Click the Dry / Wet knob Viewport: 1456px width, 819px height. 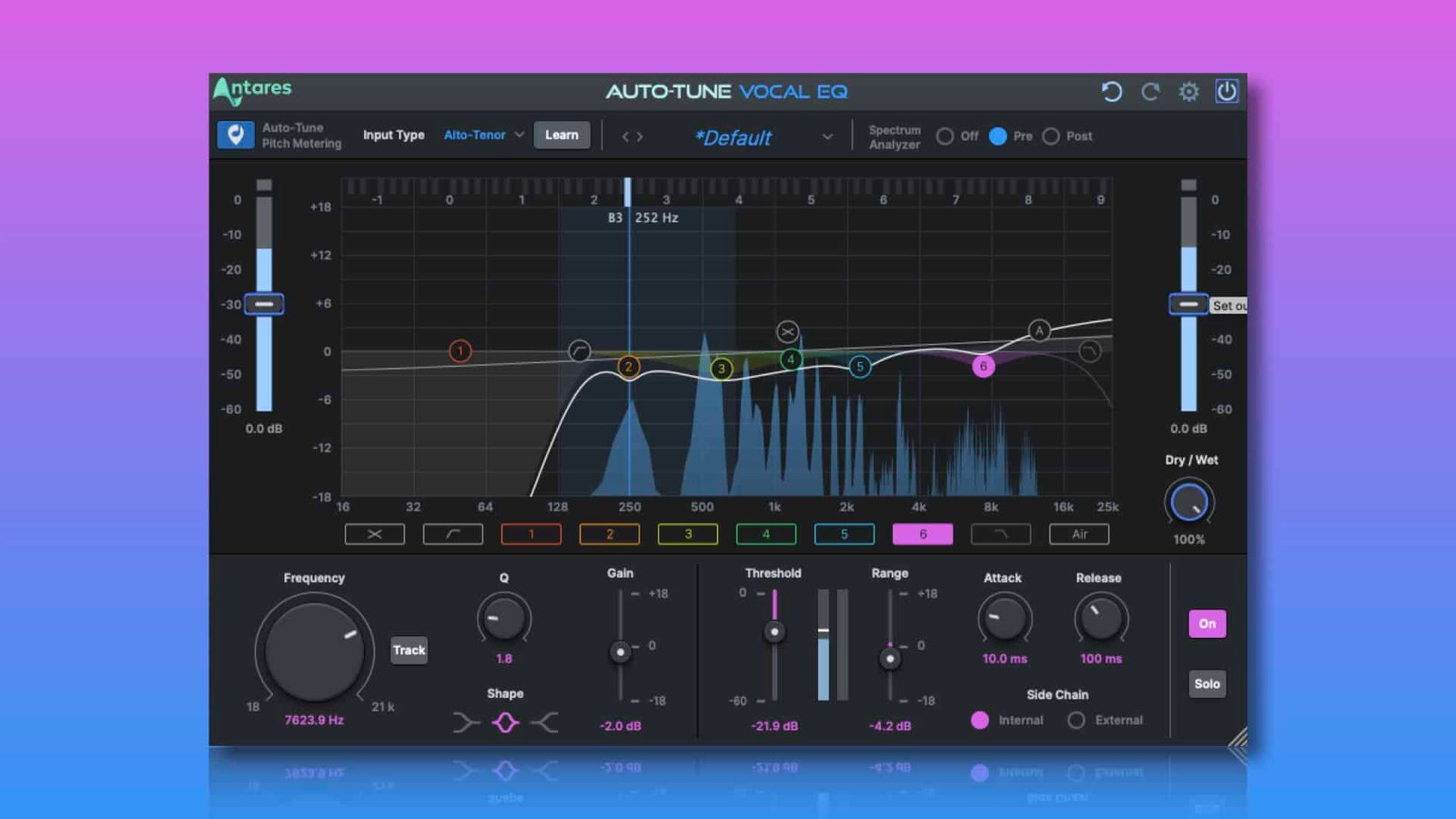(x=1188, y=502)
